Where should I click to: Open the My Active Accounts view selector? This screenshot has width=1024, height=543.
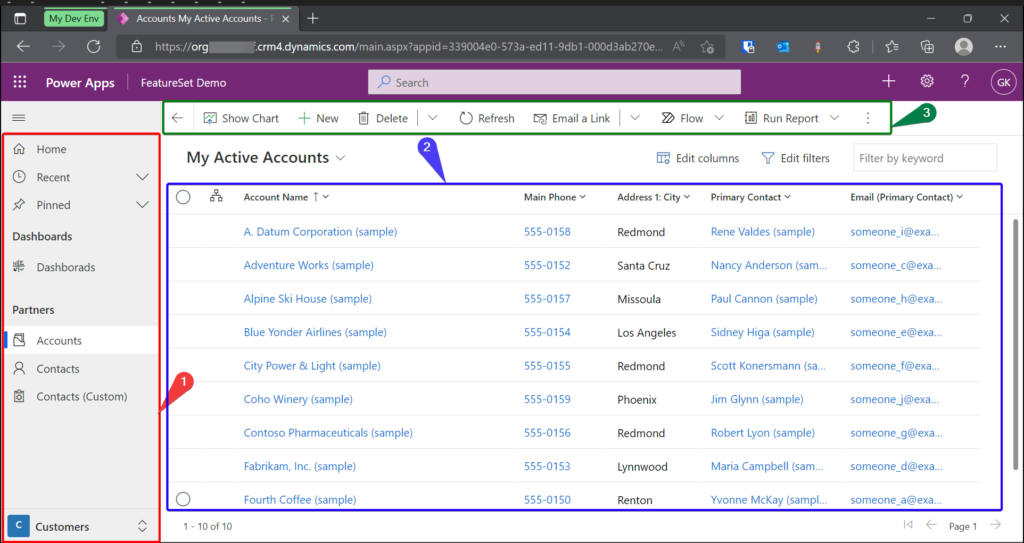(x=341, y=158)
